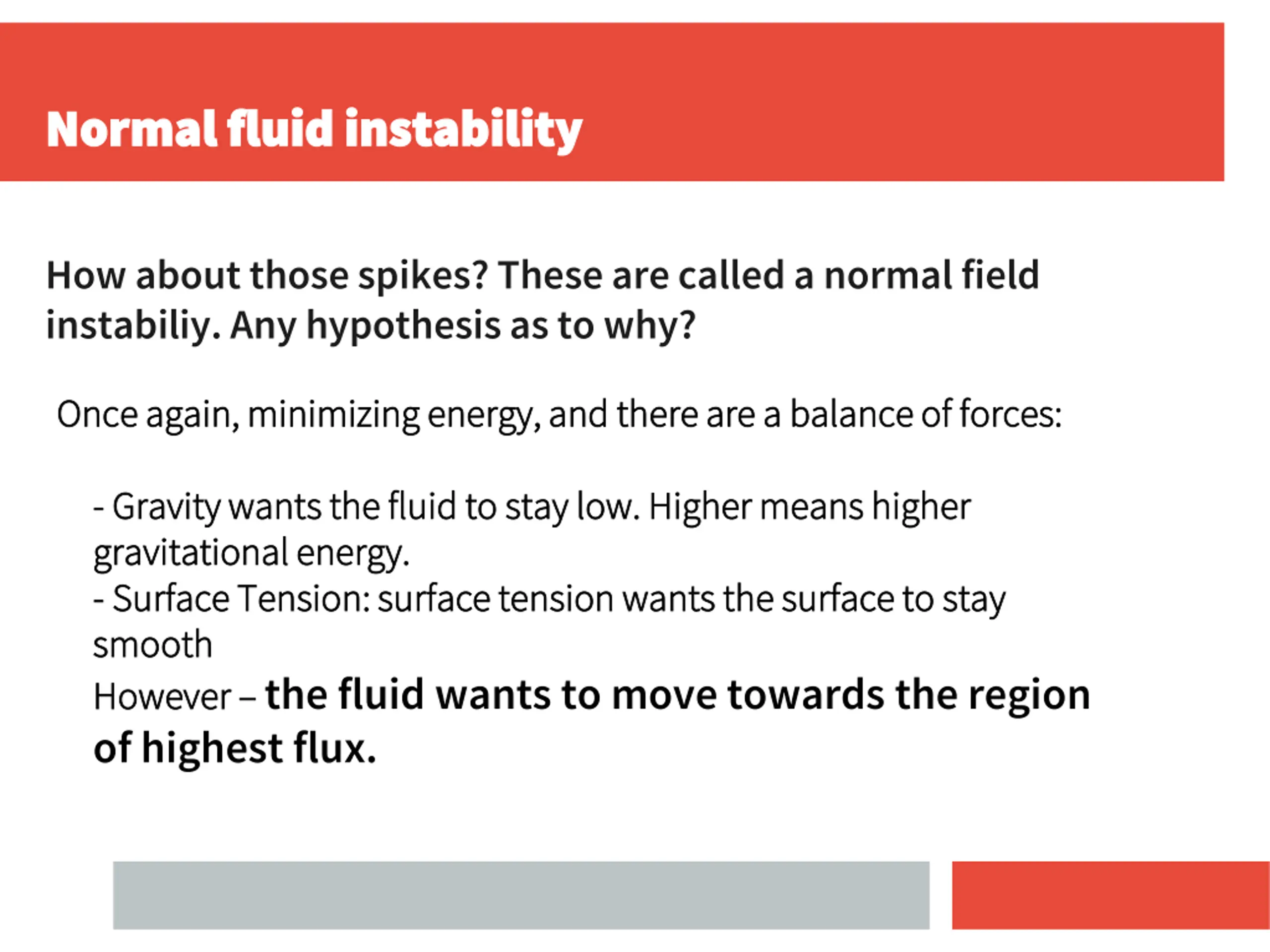Screen dimensions: 1270x952
Task: Select "Any hypothesis as to why?" text
Action: point(463,326)
